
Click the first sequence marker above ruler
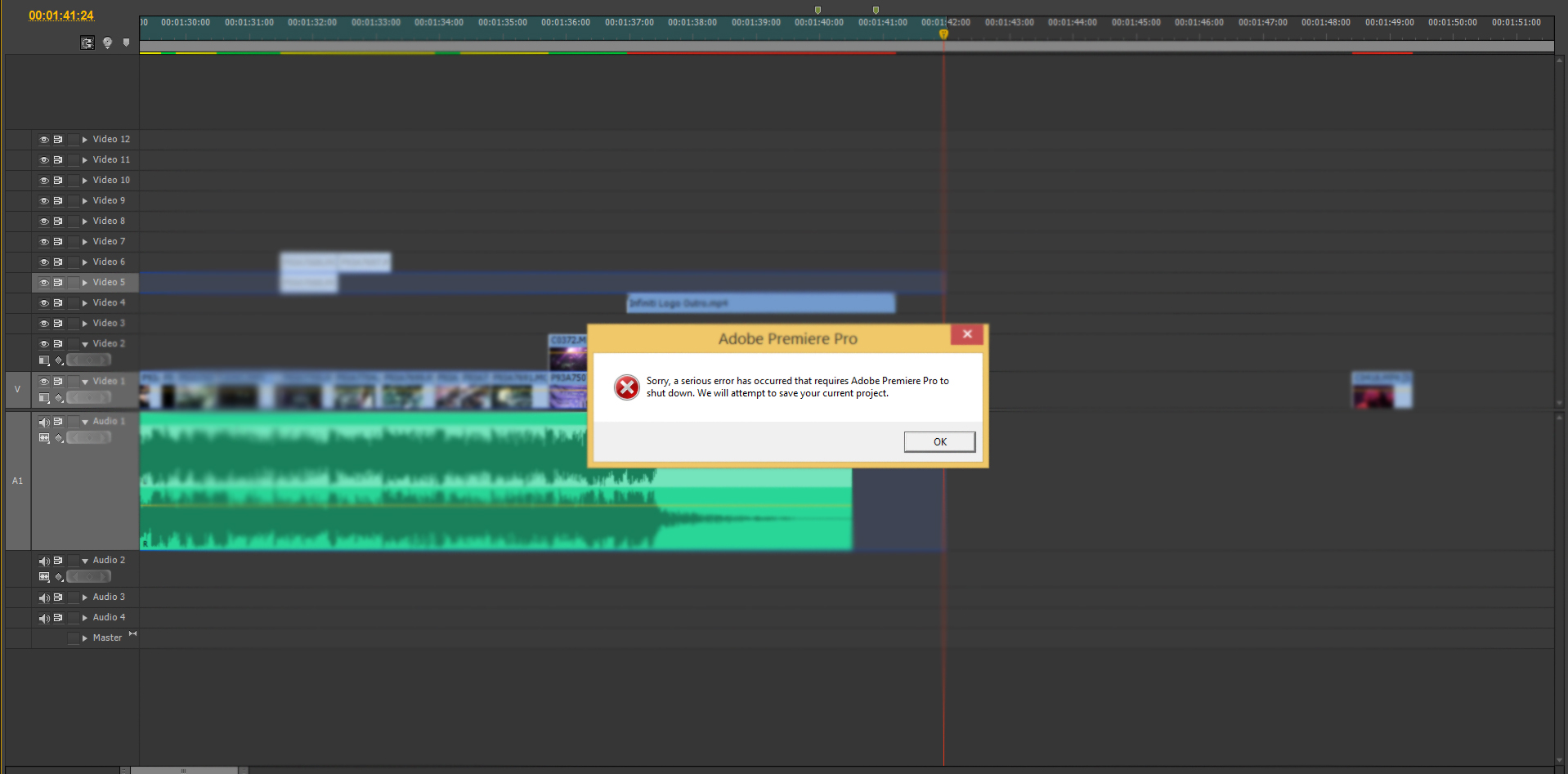click(818, 11)
